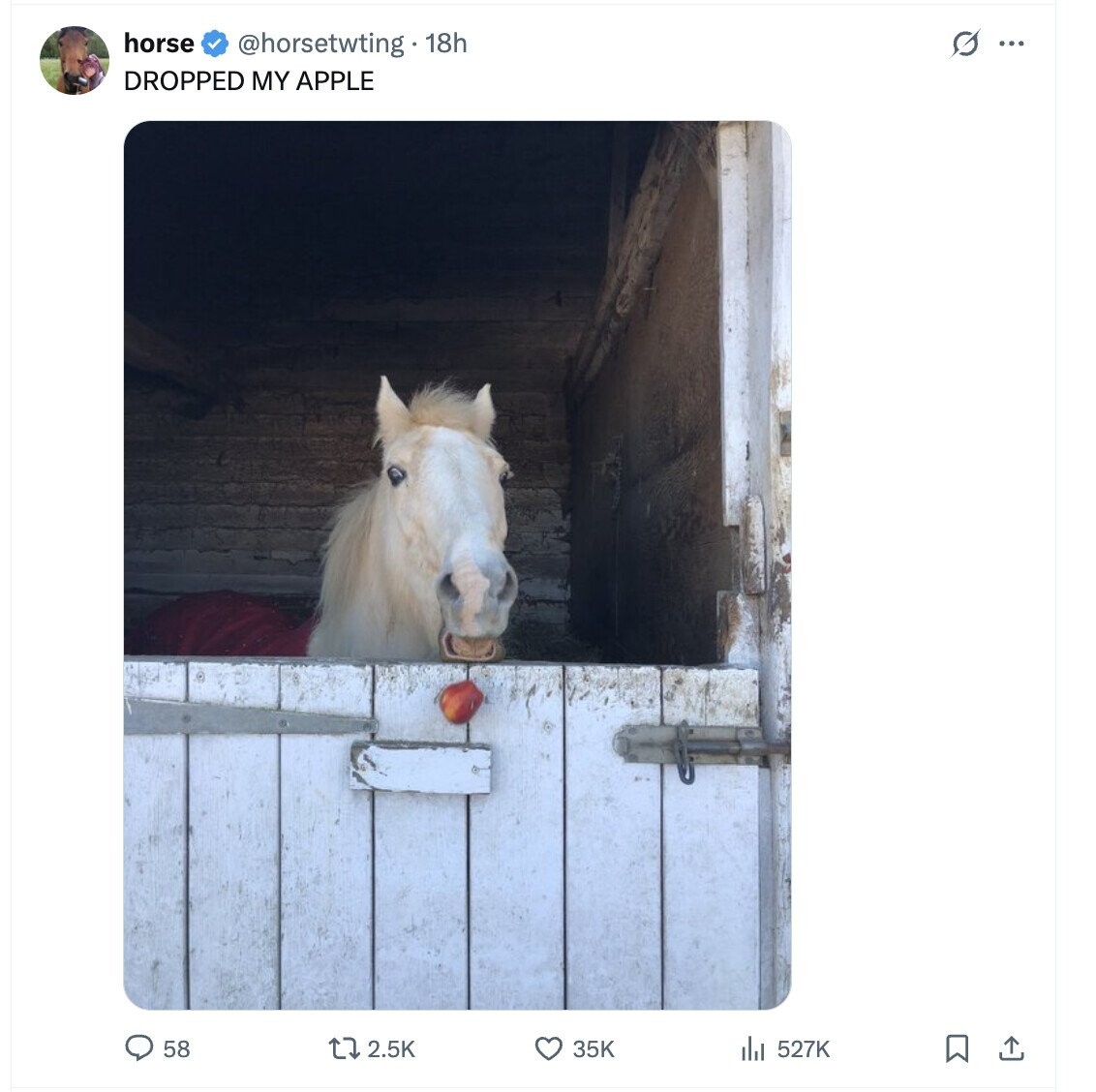Toggle the bookmark icon on the post

[957, 1048]
